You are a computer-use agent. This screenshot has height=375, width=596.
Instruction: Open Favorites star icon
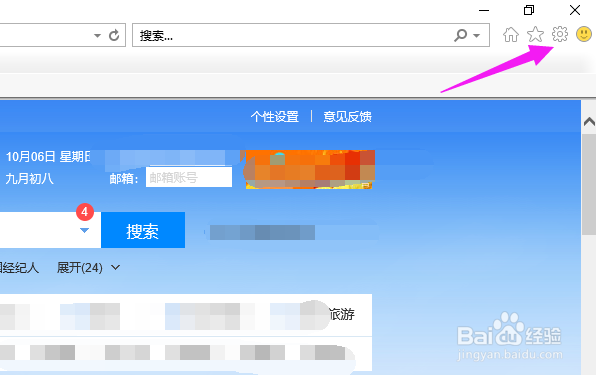pos(535,35)
